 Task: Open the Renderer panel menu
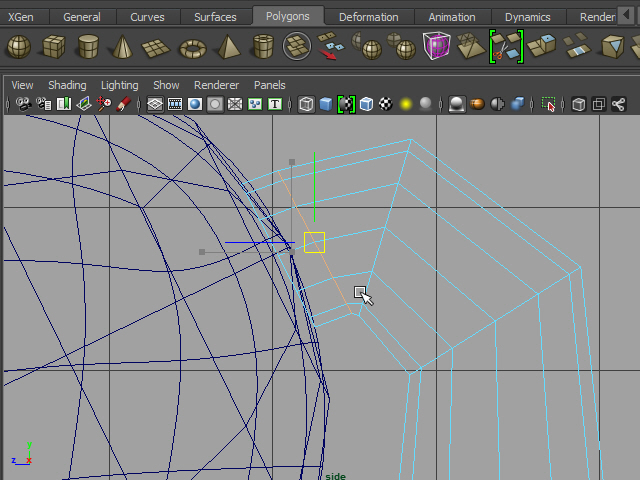pyautogui.click(x=216, y=85)
